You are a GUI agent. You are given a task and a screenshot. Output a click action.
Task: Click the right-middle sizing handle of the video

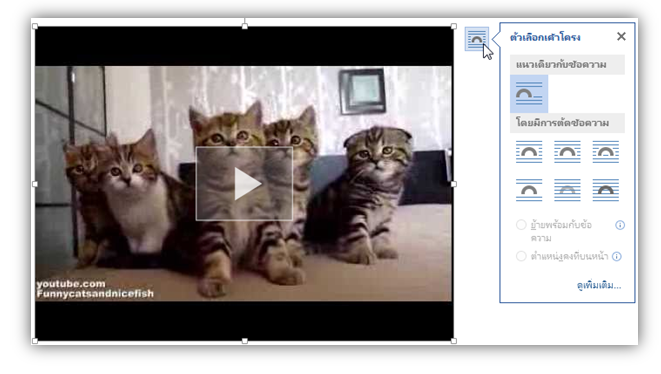(x=454, y=184)
